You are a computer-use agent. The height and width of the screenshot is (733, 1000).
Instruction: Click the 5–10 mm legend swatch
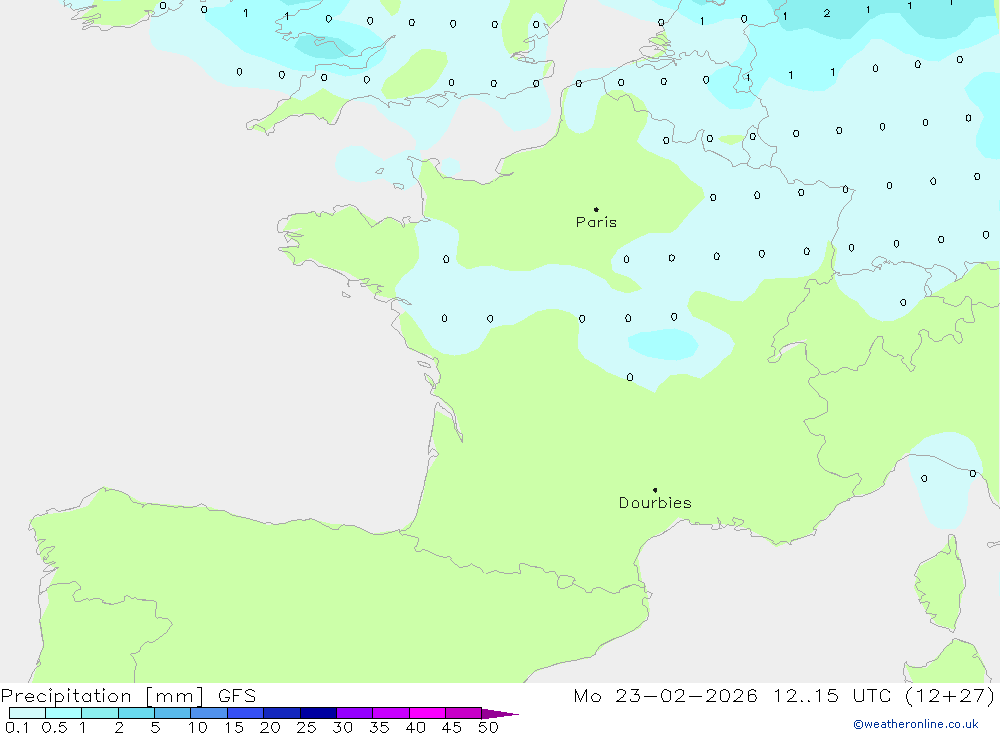tap(173, 713)
